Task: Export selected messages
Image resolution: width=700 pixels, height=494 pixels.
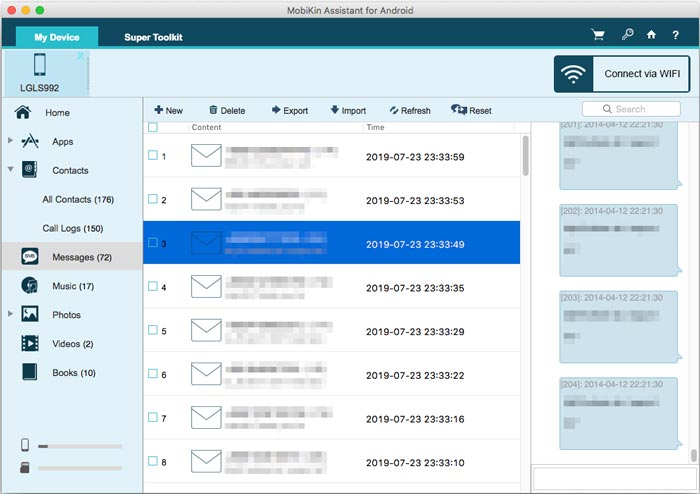Action: [x=290, y=110]
